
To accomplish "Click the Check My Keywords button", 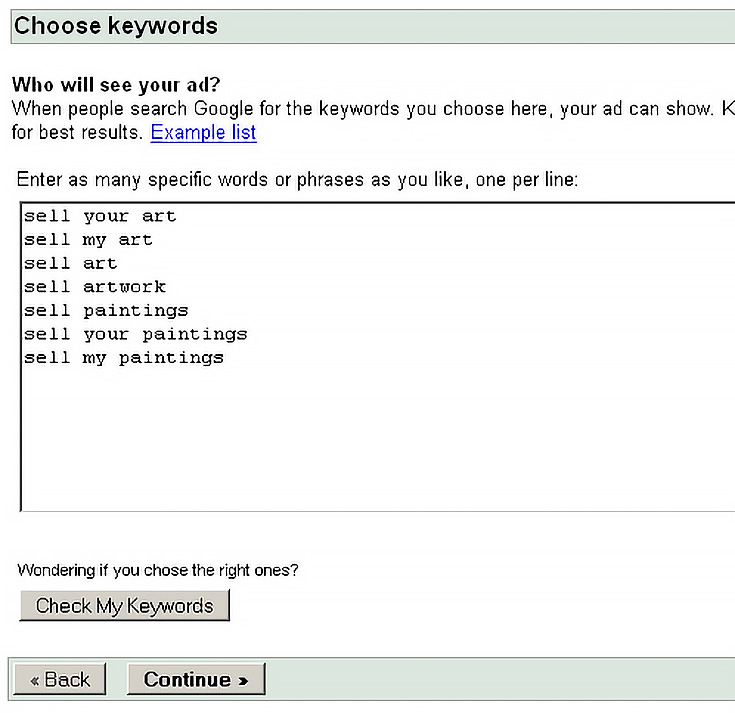I will (125, 605).
